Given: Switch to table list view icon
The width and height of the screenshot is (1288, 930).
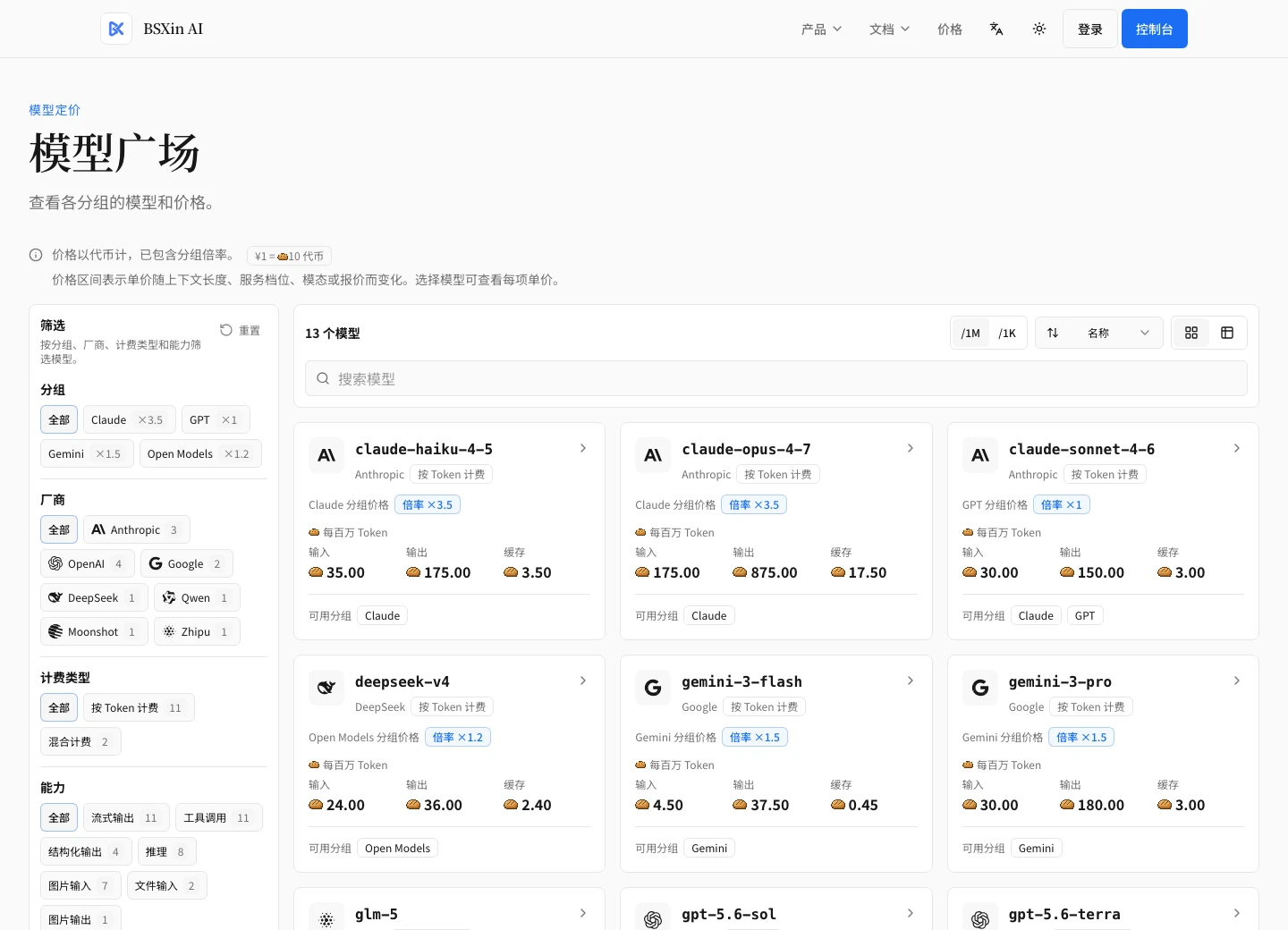Looking at the screenshot, I should (1227, 333).
